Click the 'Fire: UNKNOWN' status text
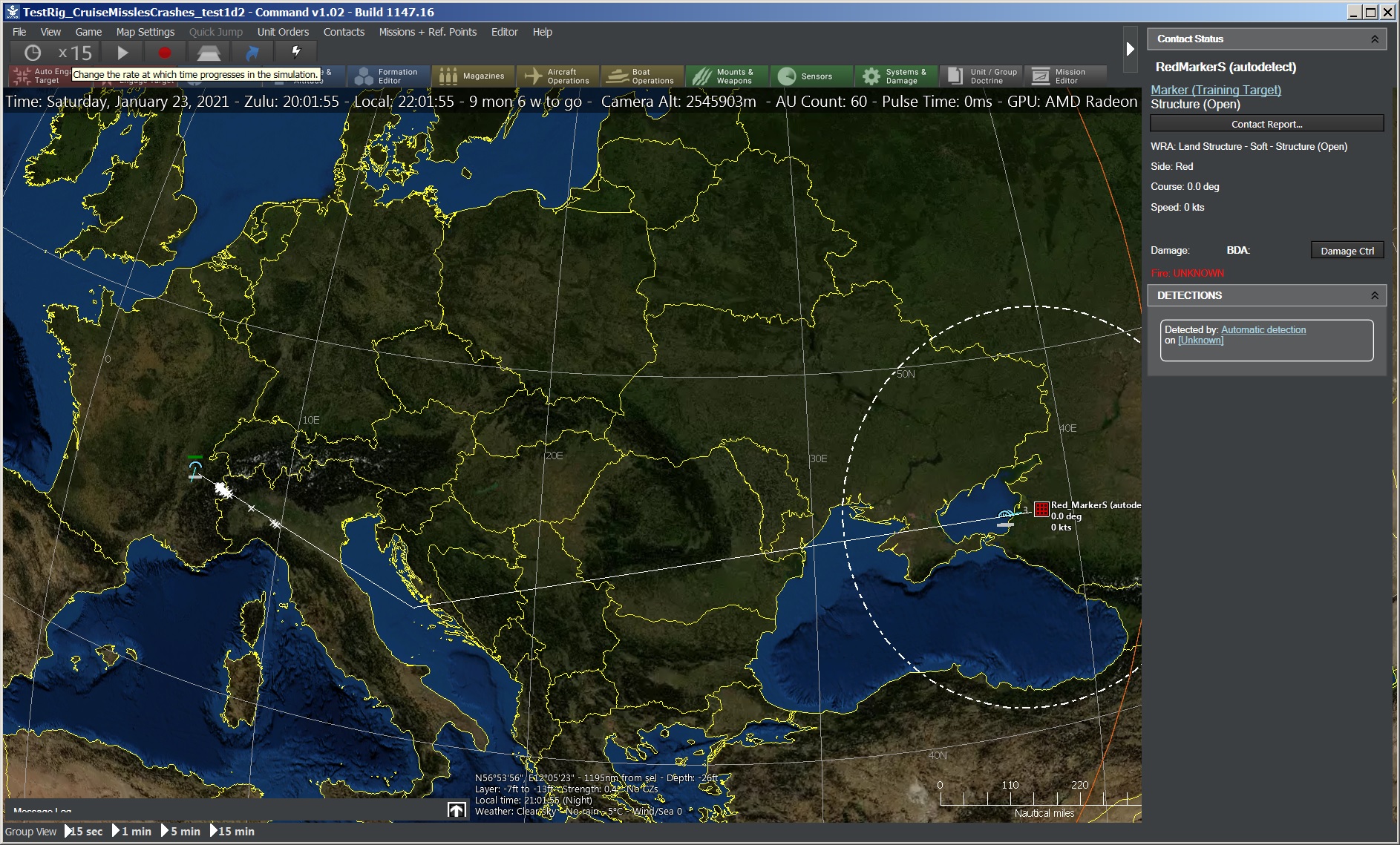 (x=1187, y=273)
